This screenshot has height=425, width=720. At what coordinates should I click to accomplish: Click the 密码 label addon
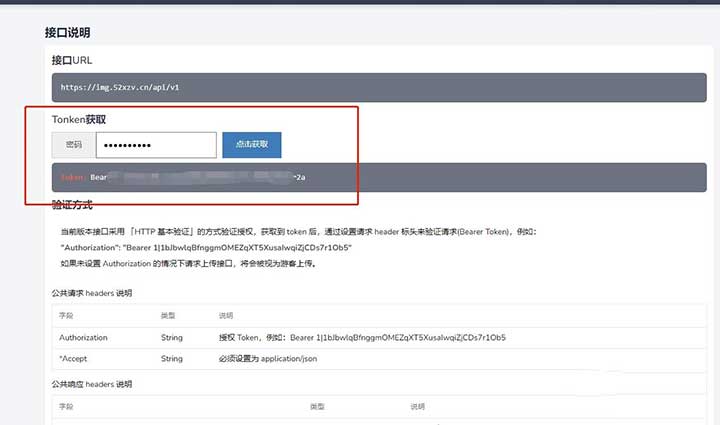click(74, 145)
